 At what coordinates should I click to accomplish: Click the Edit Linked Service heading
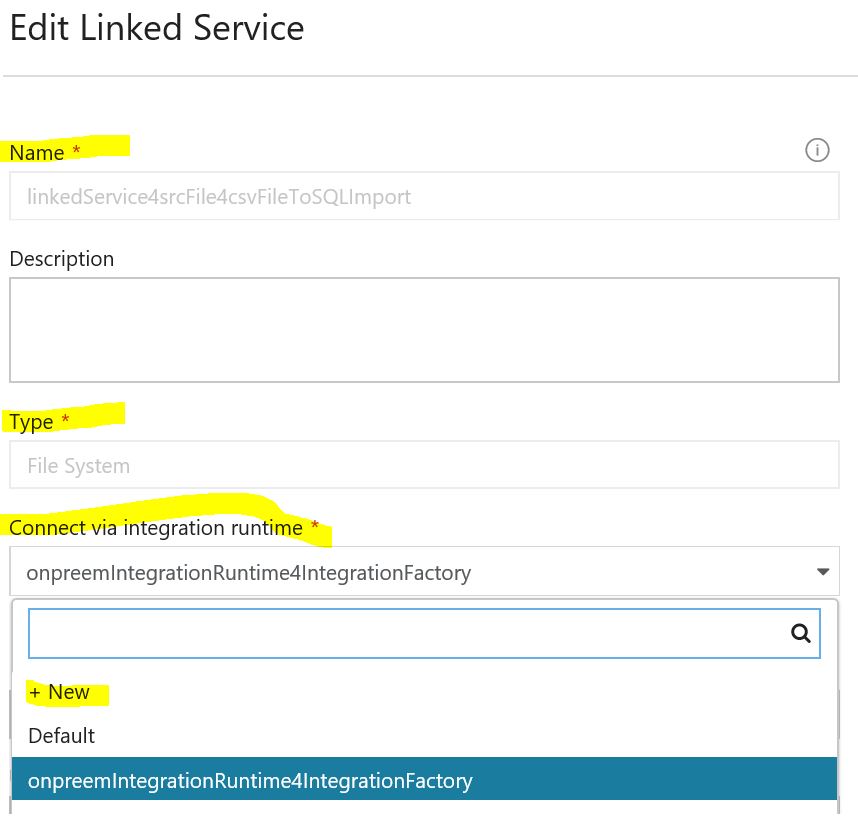(157, 28)
